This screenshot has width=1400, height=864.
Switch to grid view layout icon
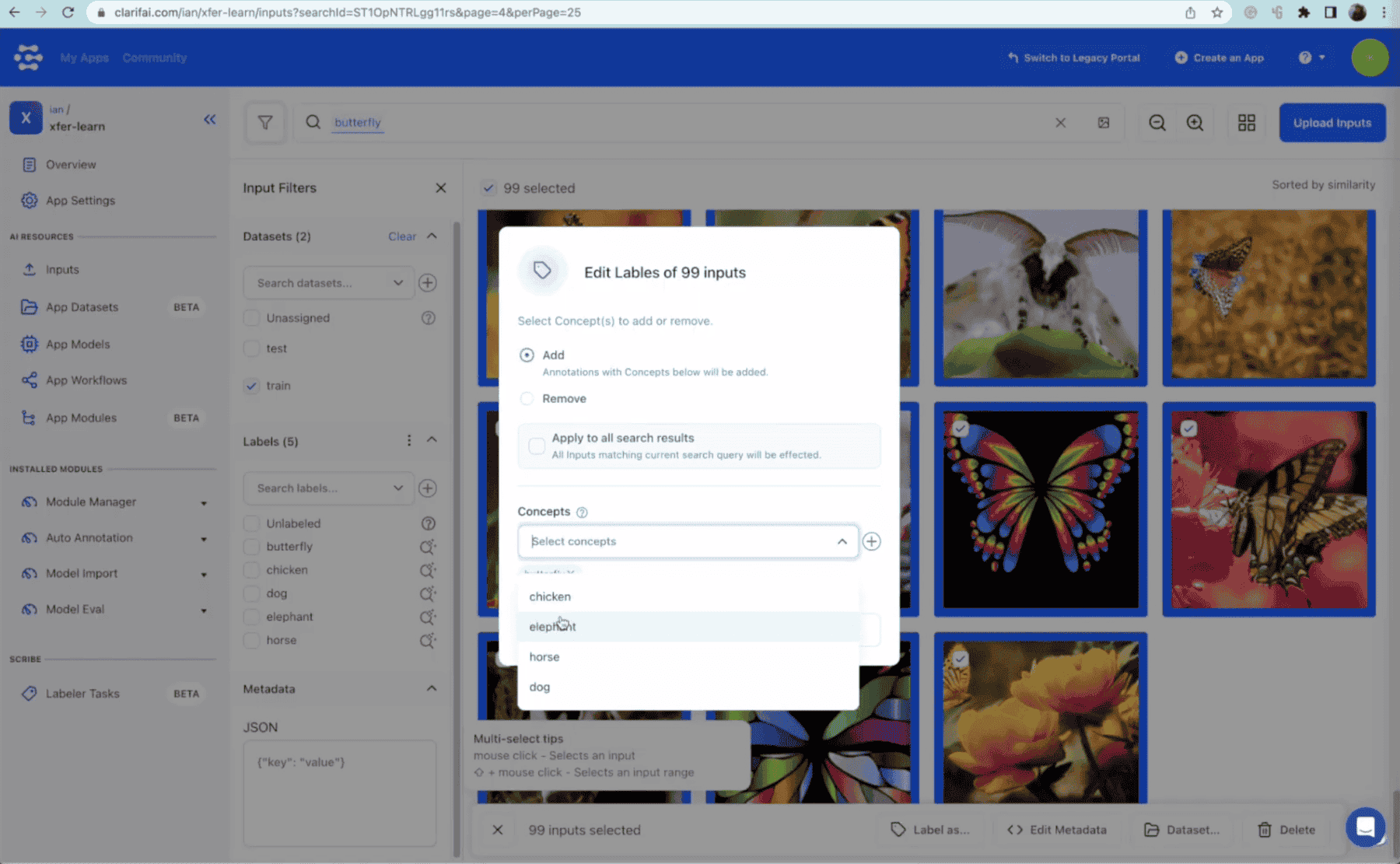pos(1246,123)
